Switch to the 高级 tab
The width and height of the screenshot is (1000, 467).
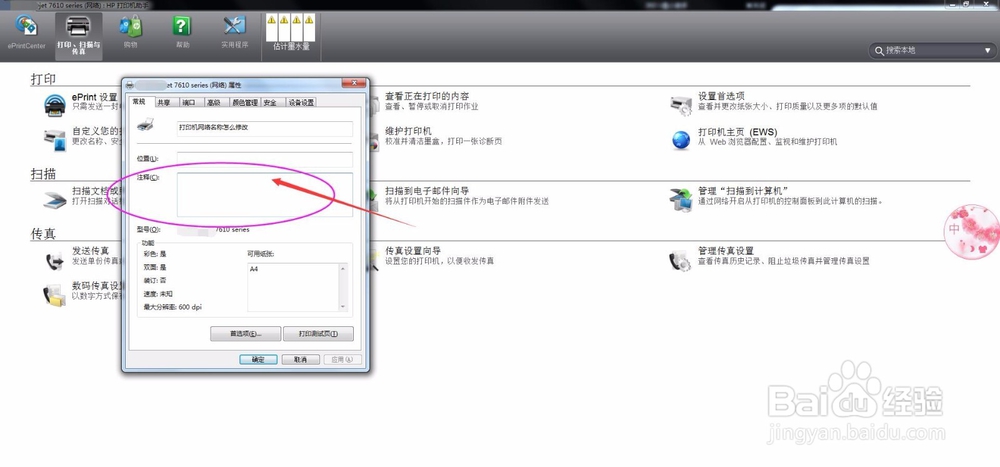(x=214, y=103)
